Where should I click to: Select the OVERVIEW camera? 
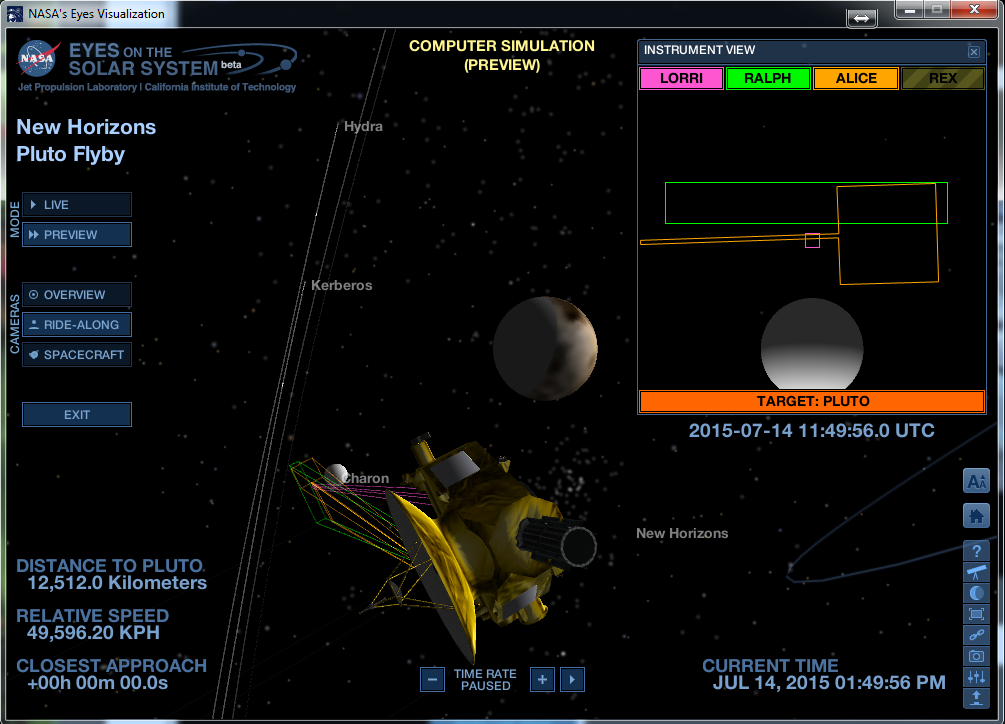point(77,295)
